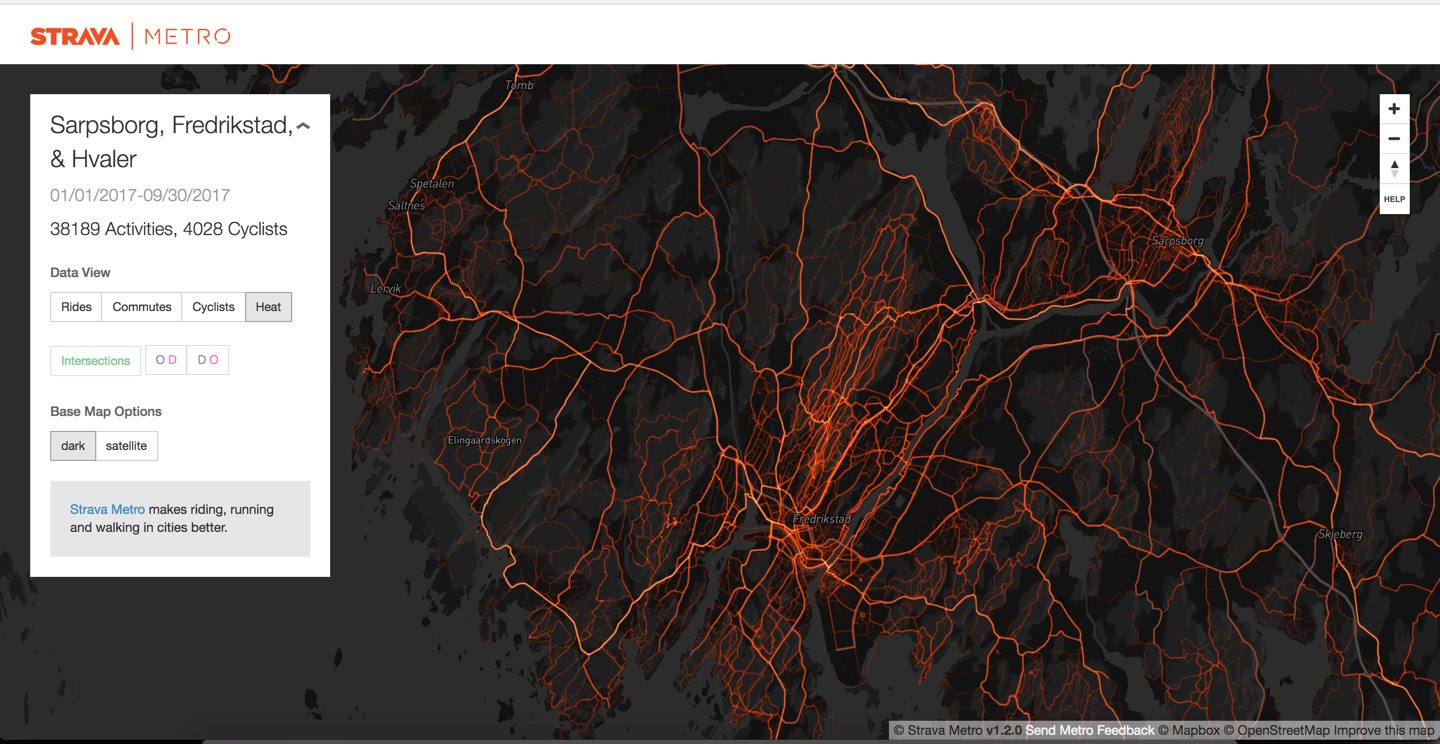The height and width of the screenshot is (744, 1440).
Task: Open the map HELP button
Action: (x=1394, y=199)
